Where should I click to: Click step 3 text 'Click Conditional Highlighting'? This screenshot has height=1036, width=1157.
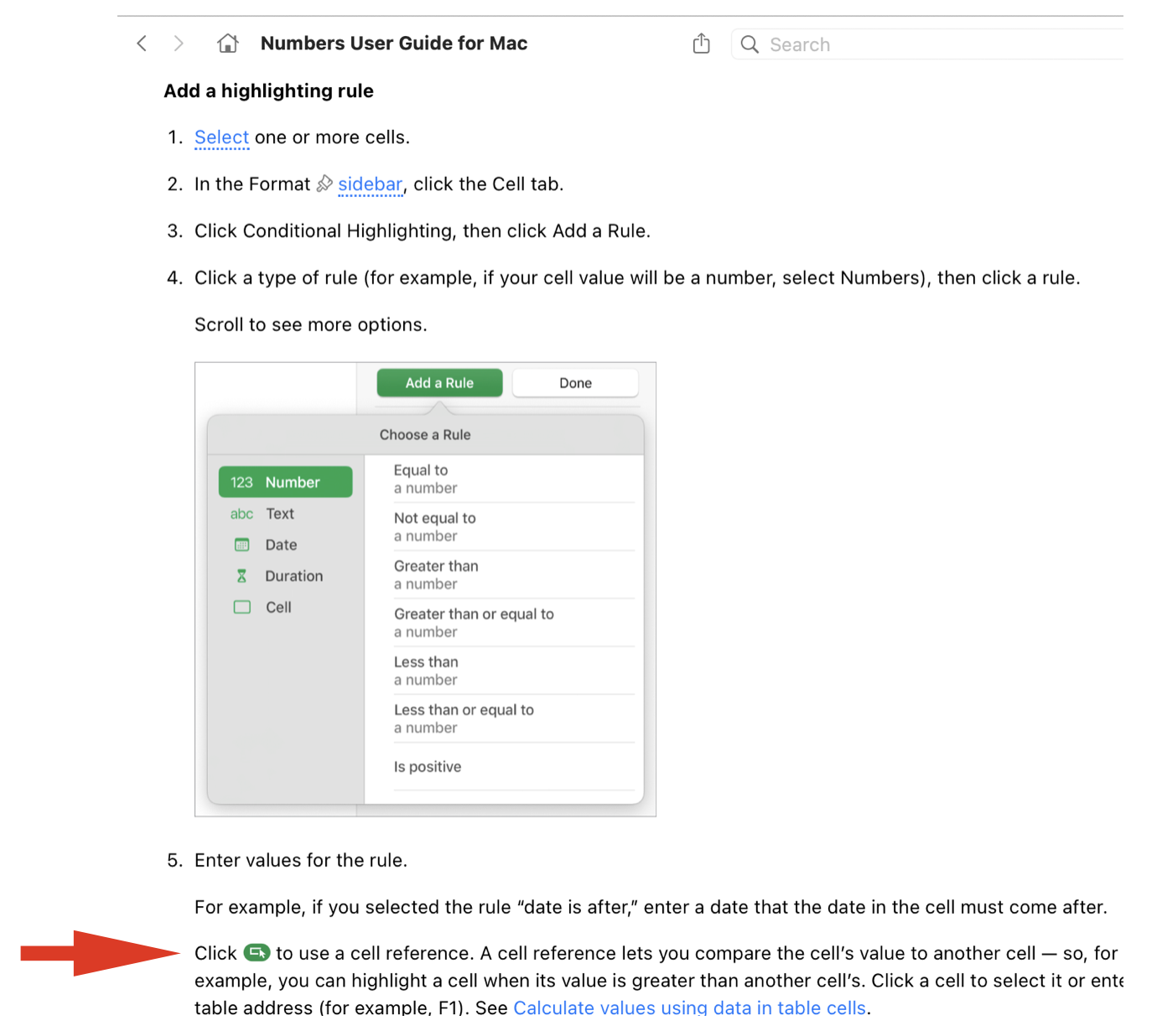[325, 231]
